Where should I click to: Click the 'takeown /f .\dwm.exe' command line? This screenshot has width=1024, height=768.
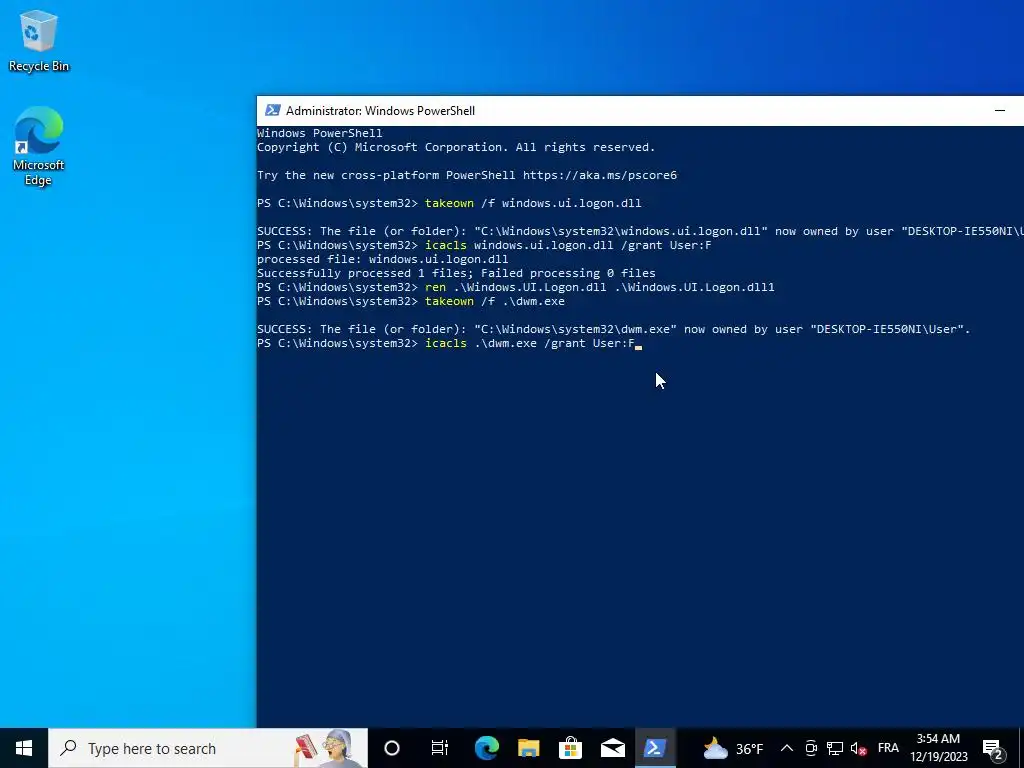[x=411, y=301]
